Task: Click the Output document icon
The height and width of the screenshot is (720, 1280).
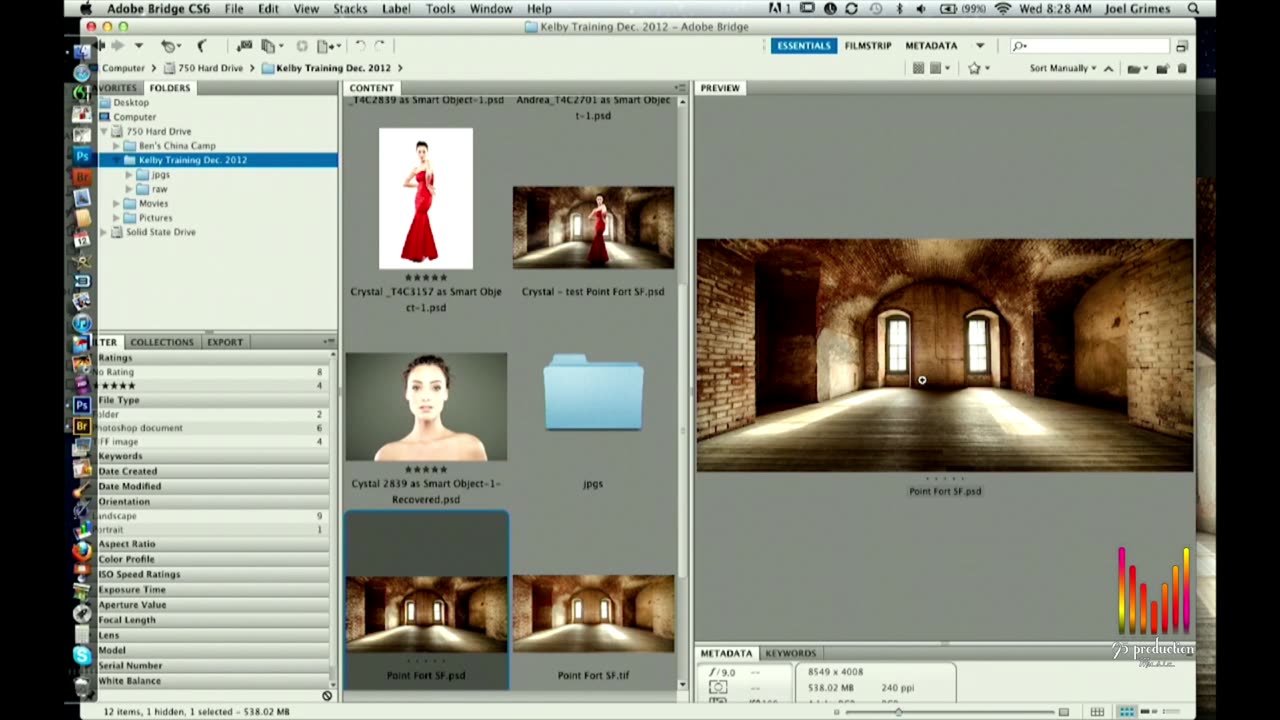Action: [x=326, y=46]
